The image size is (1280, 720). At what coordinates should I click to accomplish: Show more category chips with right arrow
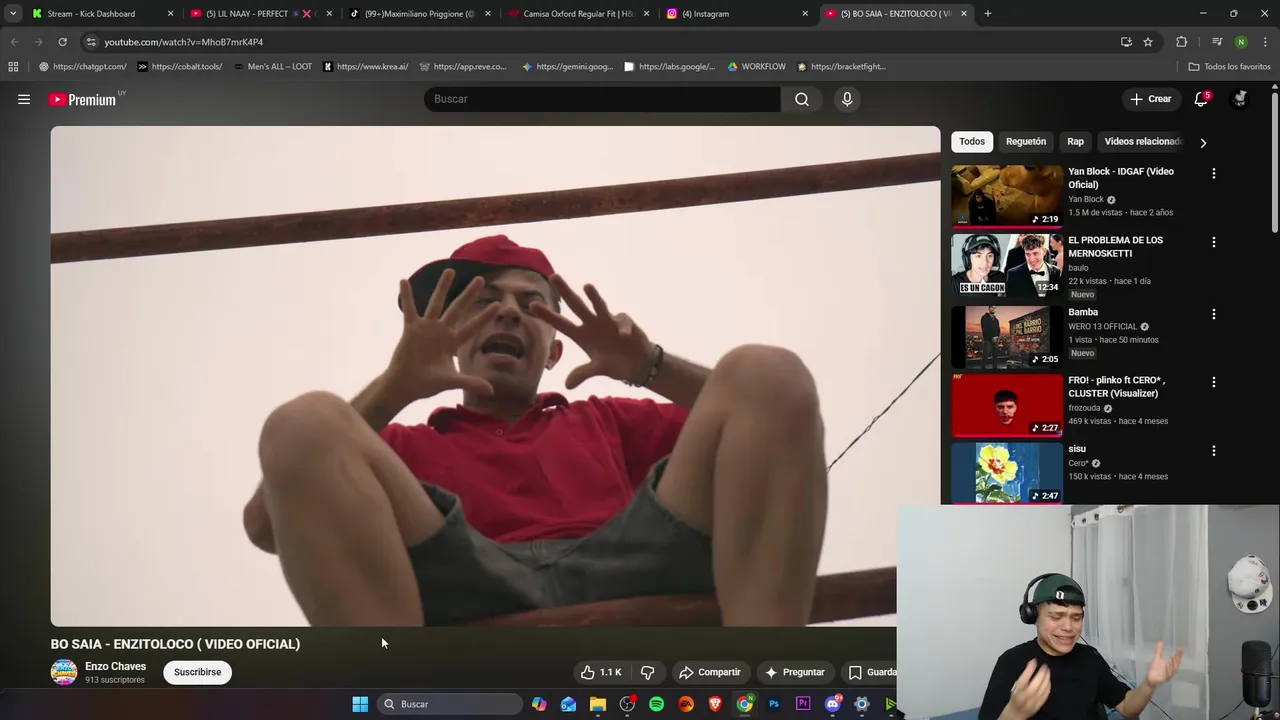1203,142
